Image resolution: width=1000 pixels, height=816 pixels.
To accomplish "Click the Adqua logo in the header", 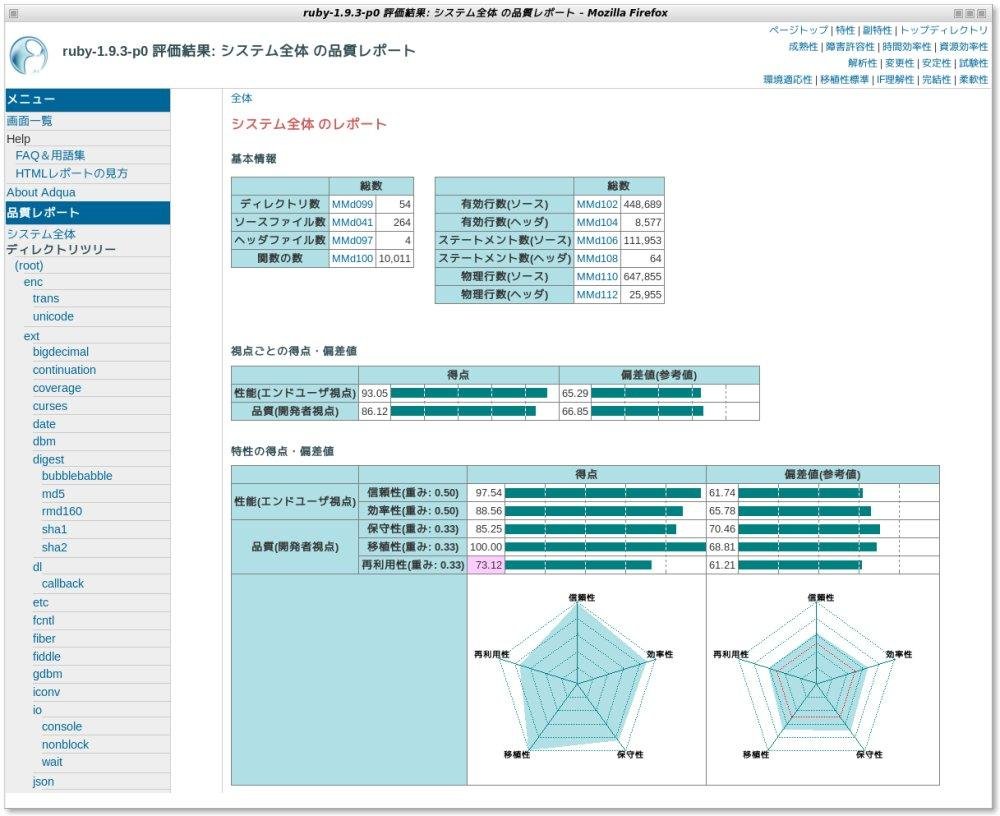I will (x=29, y=55).
